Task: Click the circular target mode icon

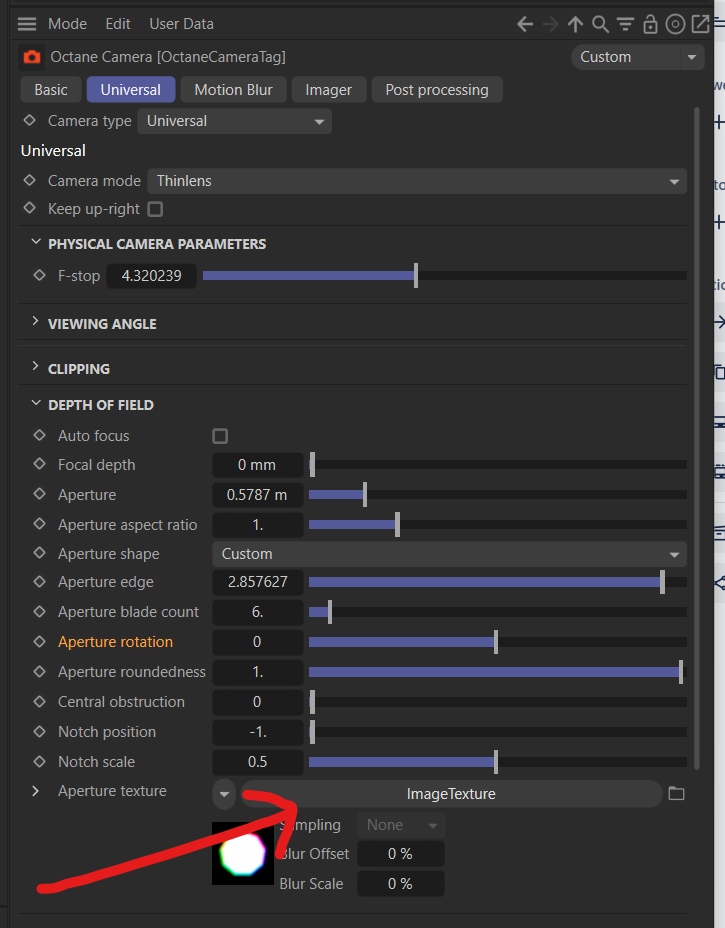Action: click(x=675, y=24)
